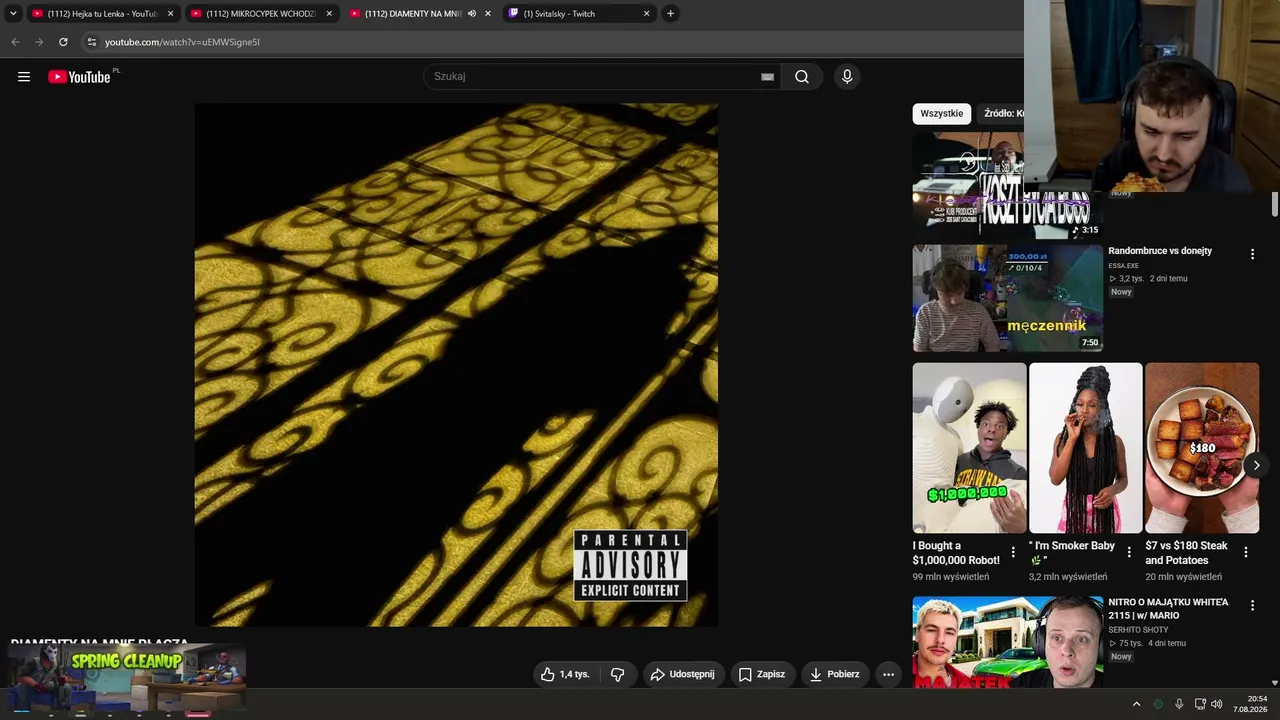Screen dimensions: 1280x720
Task: Select the Wszystkie filter chip
Action: pyautogui.click(x=942, y=114)
